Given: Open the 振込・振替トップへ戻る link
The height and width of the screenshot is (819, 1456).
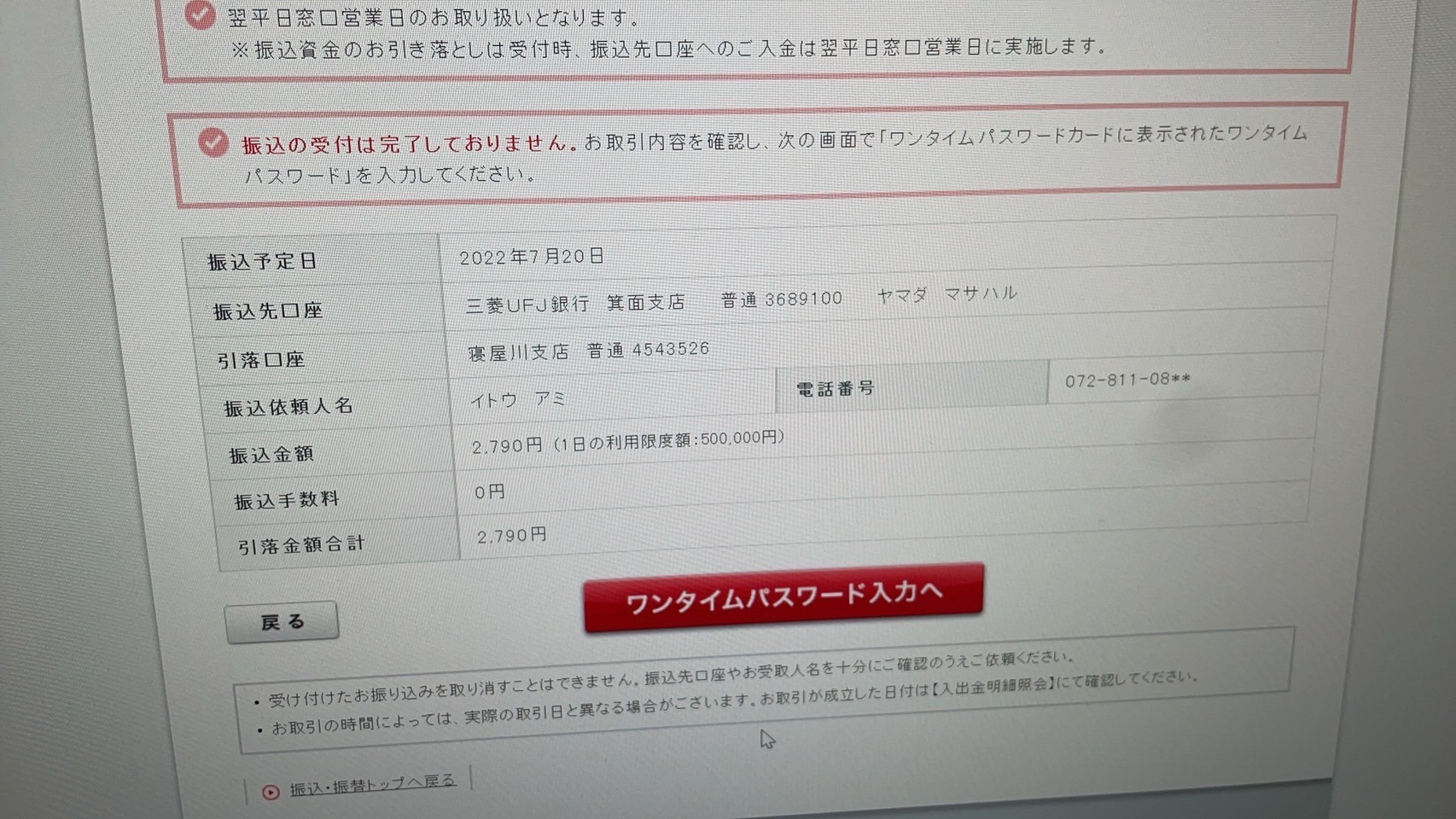Looking at the screenshot, I should (x=373, y=785).
